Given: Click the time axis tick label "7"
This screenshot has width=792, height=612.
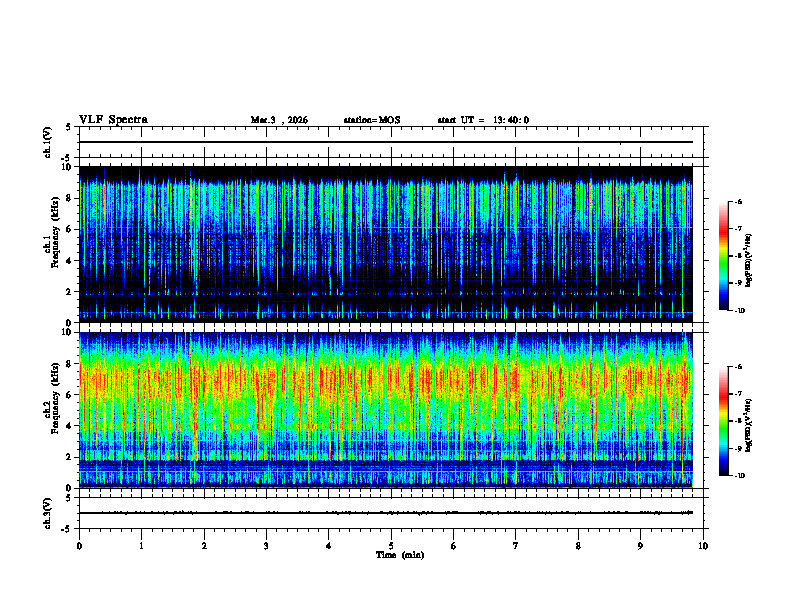Looking at the screenshot, I should click(516, 546).
